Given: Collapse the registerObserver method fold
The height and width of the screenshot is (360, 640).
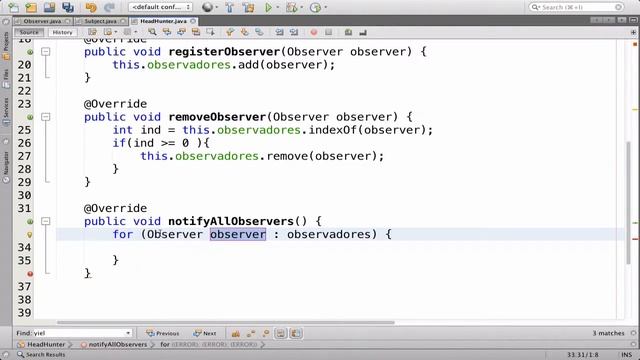Looking at the screenshot, I should [46, 51].
